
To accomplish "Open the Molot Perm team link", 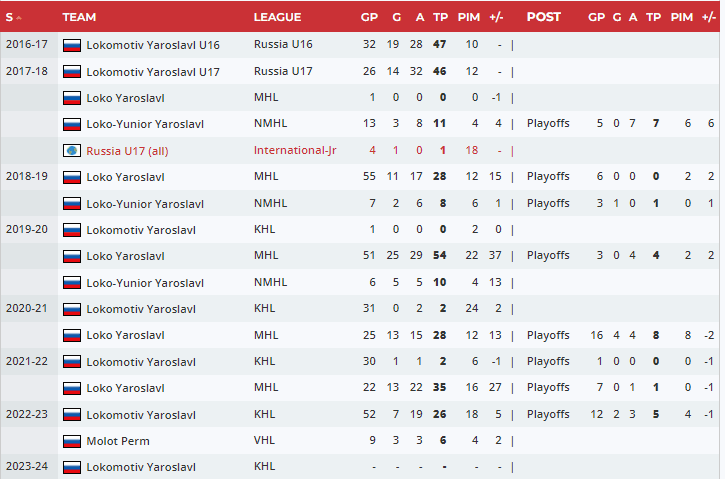I will [117, 441].
